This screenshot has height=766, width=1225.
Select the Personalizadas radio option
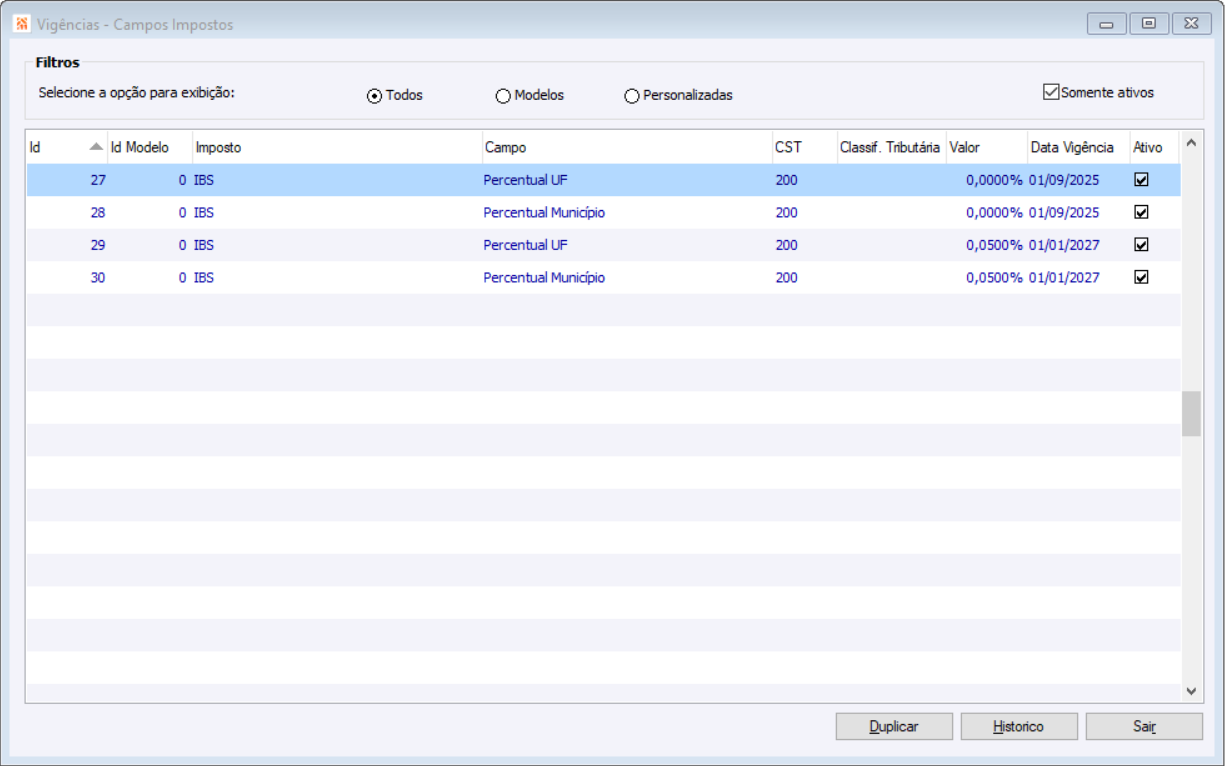678,96
